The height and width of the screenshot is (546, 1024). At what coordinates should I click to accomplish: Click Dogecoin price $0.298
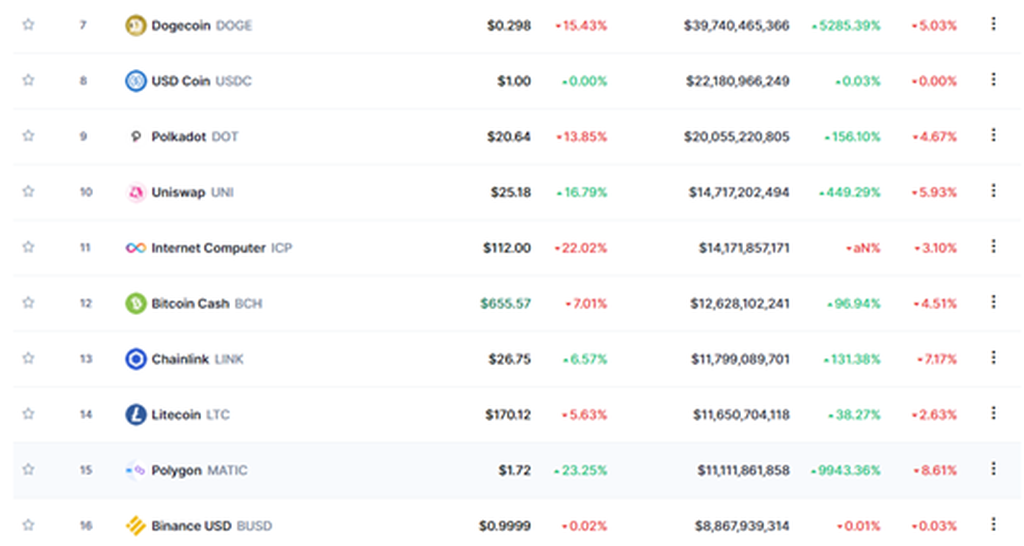(x=509, y=25)
